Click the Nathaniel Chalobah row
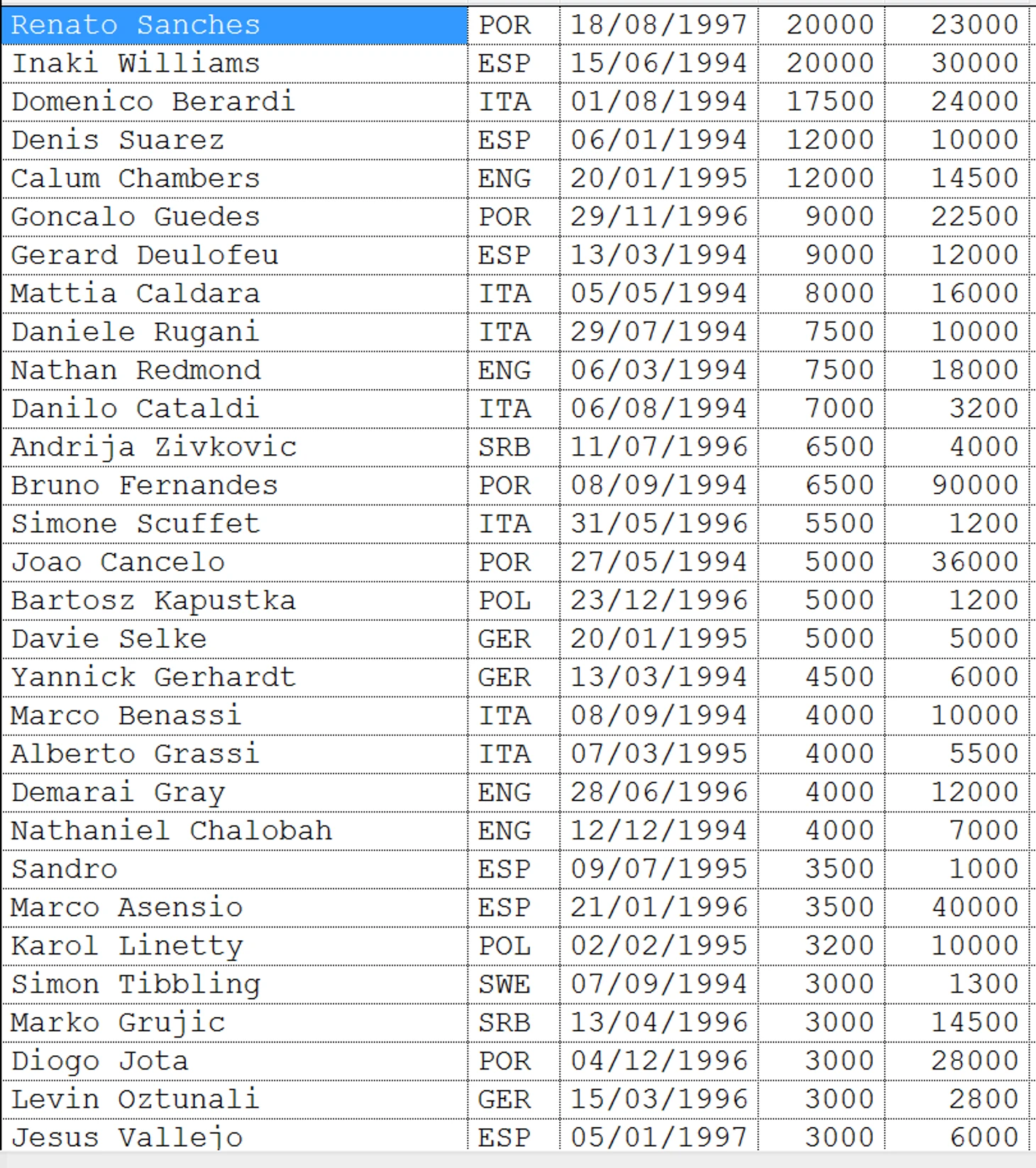This screenshot has width=1036, height=1168. tap(515, 831)
